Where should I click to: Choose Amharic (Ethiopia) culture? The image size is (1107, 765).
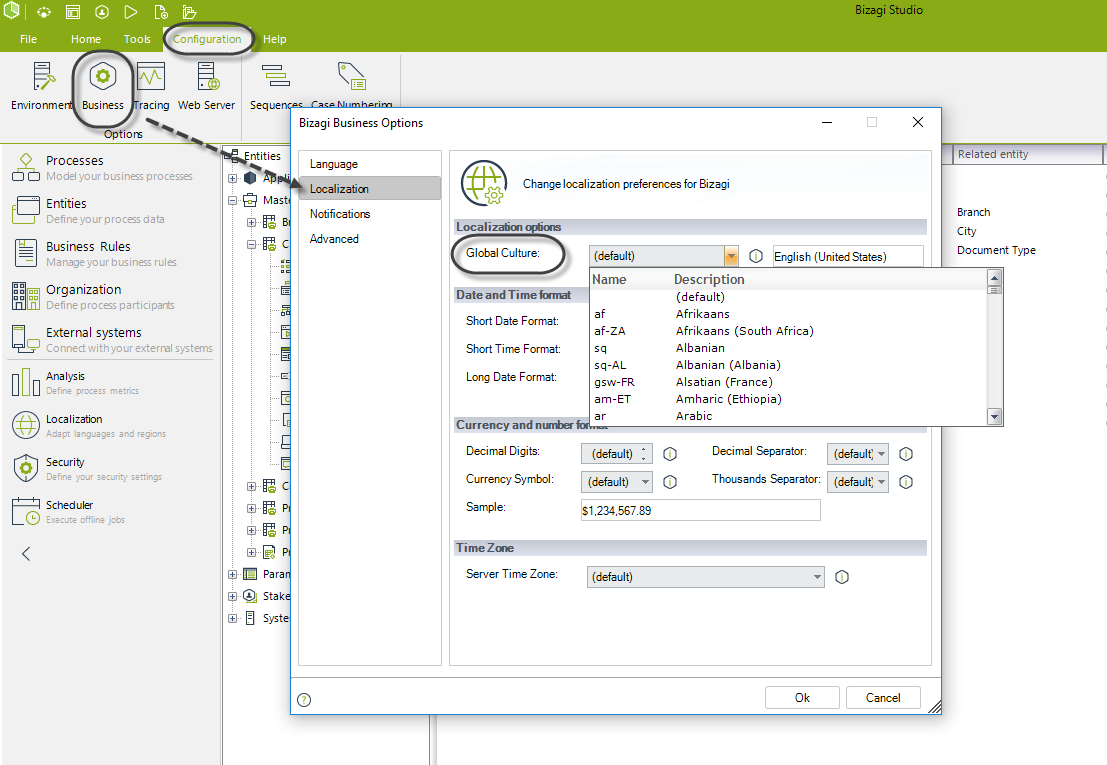tap(789, 399)
